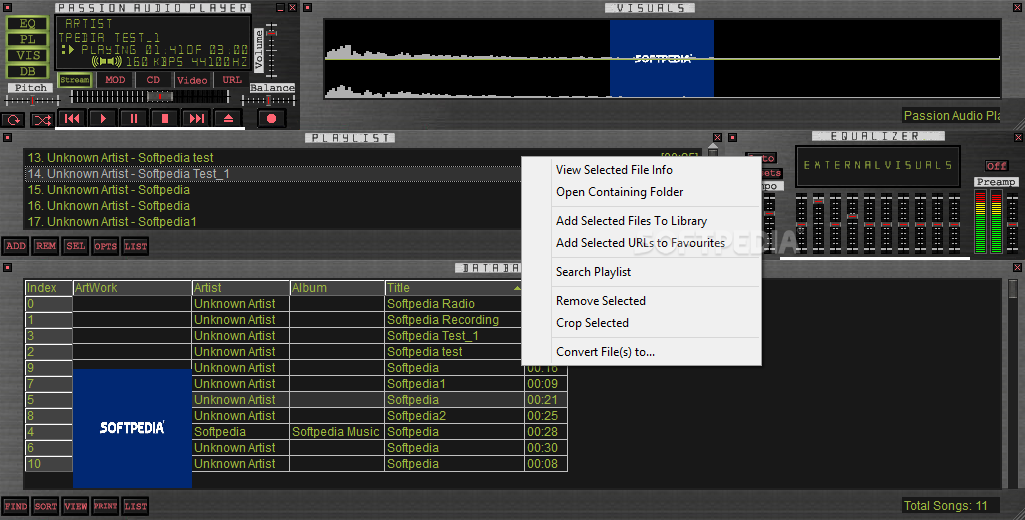The height and width of the screenshot is (520, 1025).
Task: Select playlist row 13 Softpedia test
Action: pyautogui.click(x=362, y=158)
